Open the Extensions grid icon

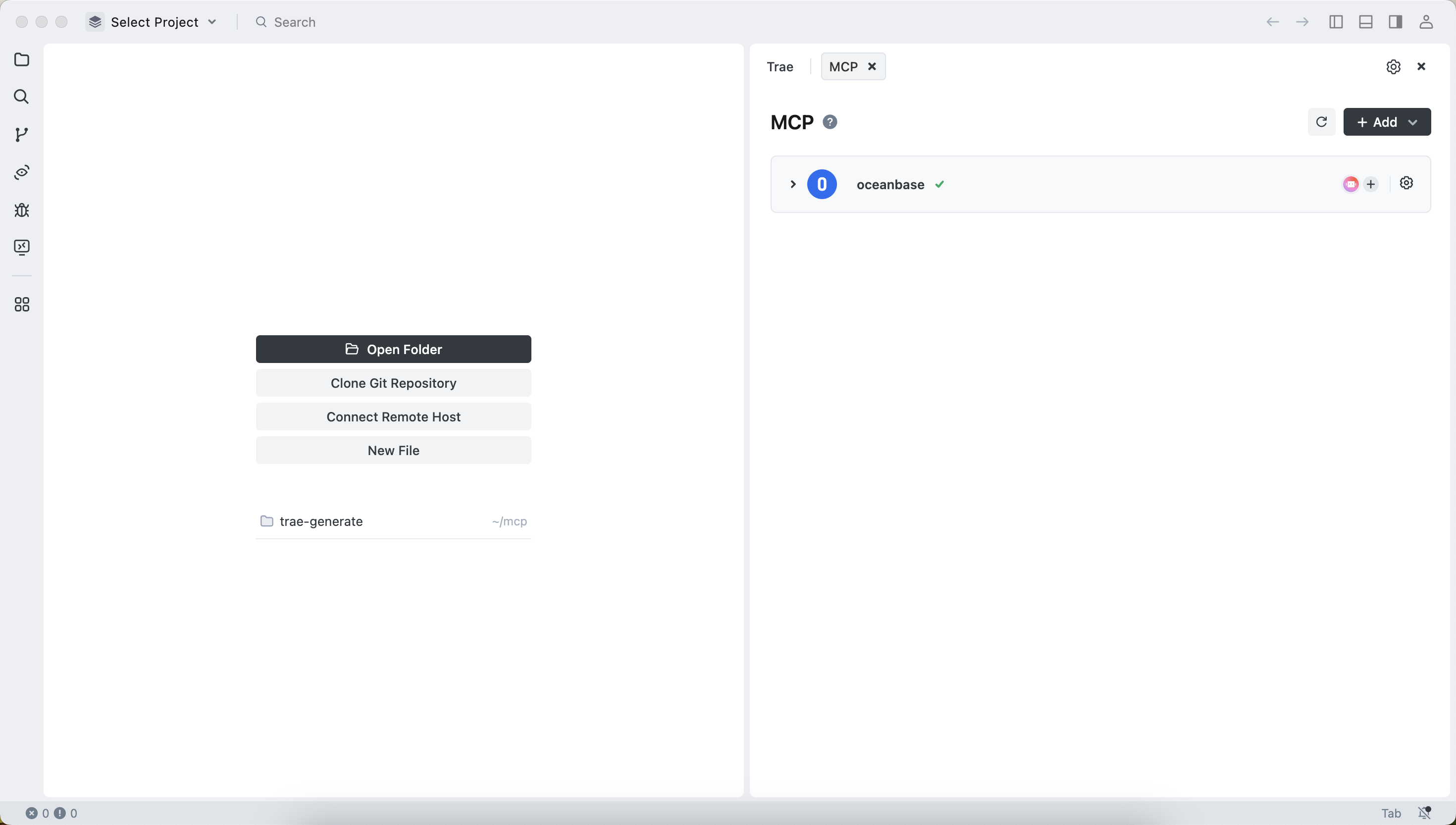click(21, 305)
